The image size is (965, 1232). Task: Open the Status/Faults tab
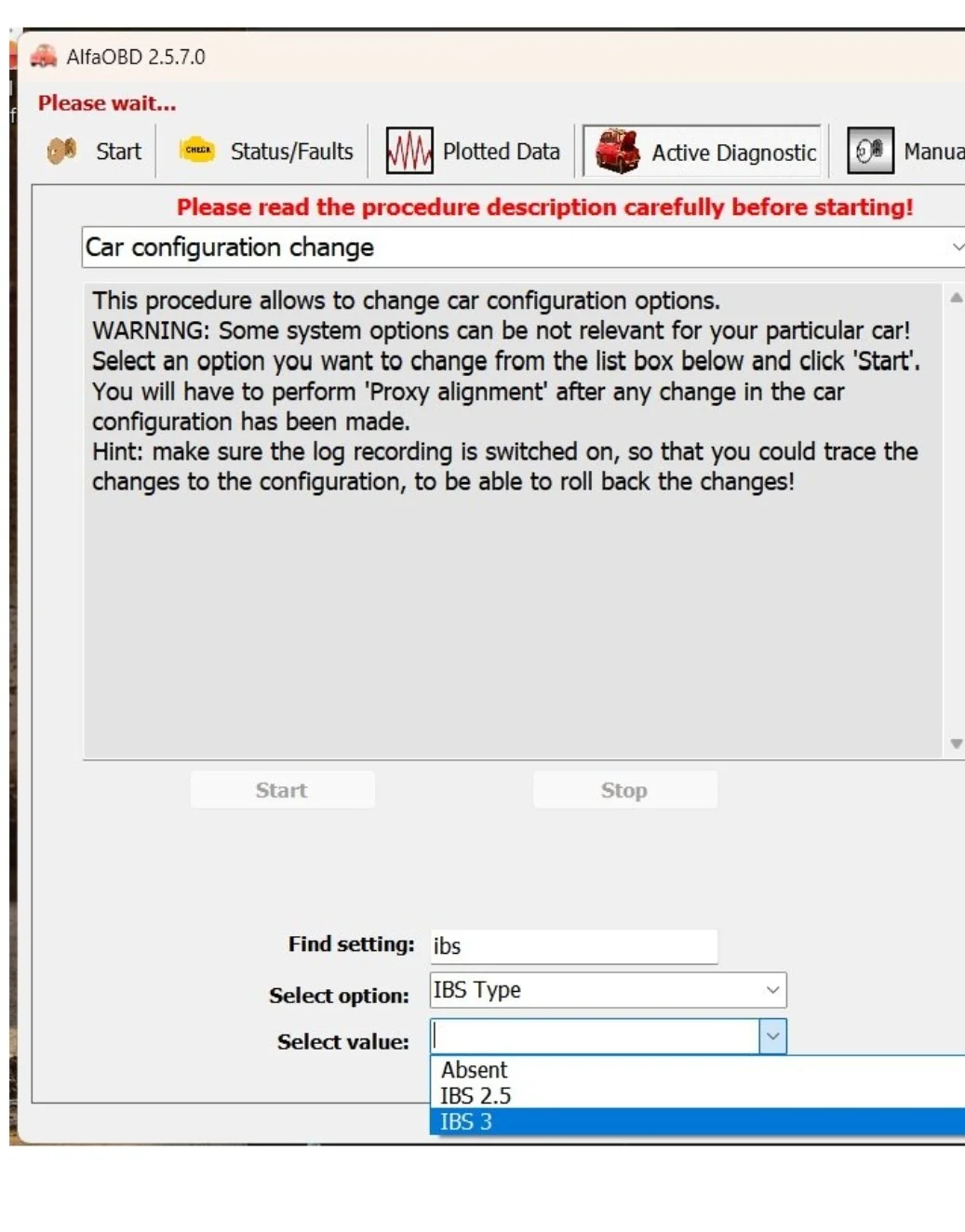click(291, 152)
